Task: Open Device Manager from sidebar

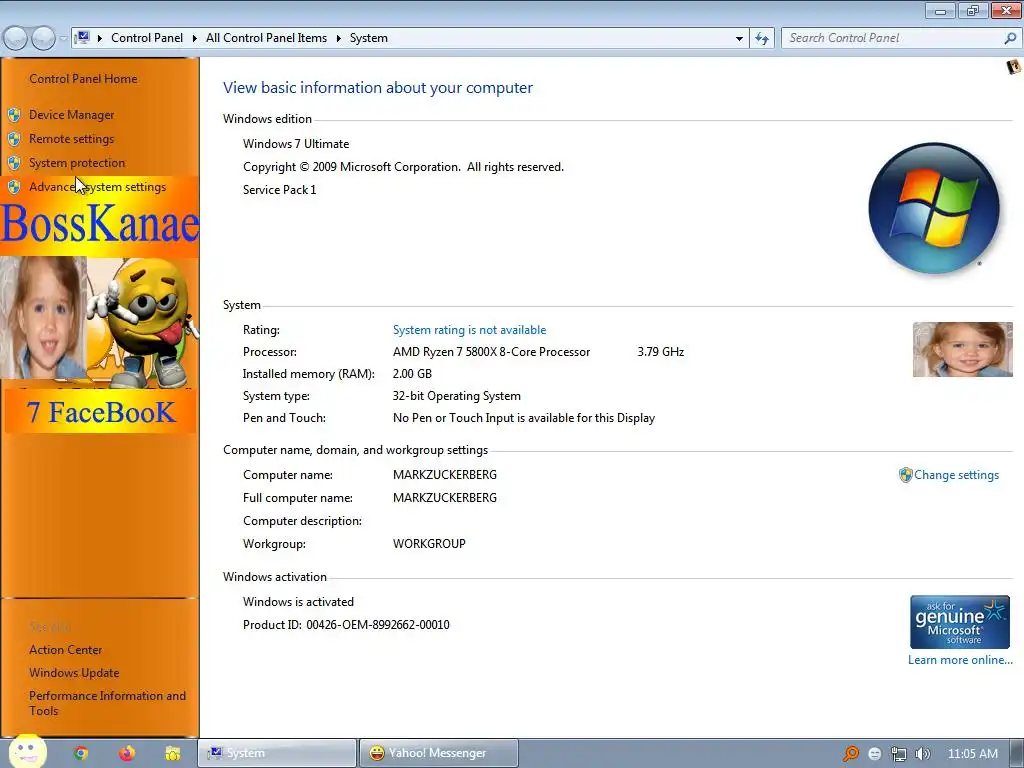Action: point(71,115)
